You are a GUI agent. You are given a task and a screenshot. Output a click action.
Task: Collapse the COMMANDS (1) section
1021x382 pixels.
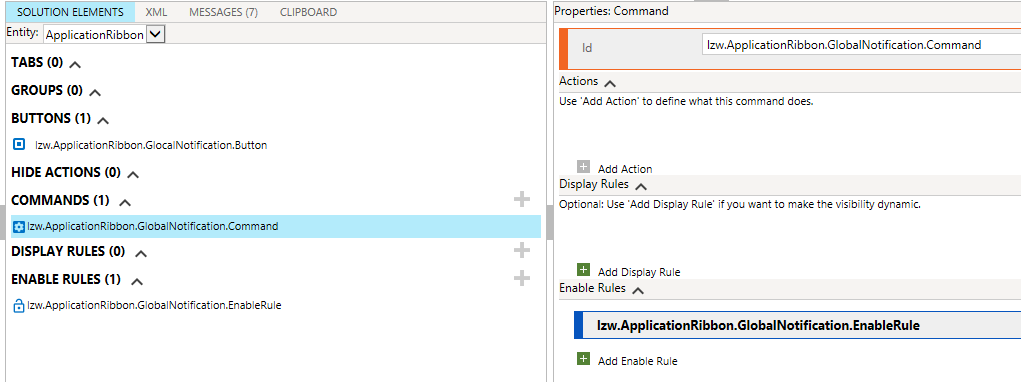125,202
